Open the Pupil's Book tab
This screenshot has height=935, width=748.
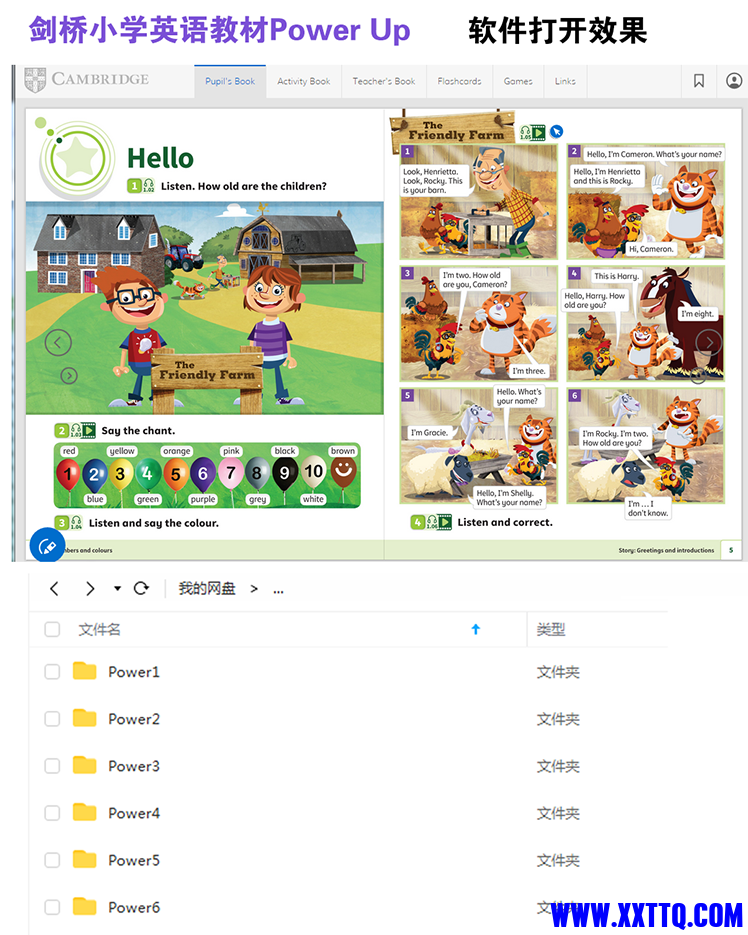(230, 81)
